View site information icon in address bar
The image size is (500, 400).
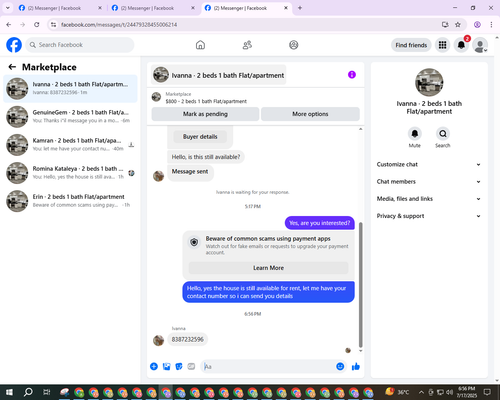tap(53, 25)
